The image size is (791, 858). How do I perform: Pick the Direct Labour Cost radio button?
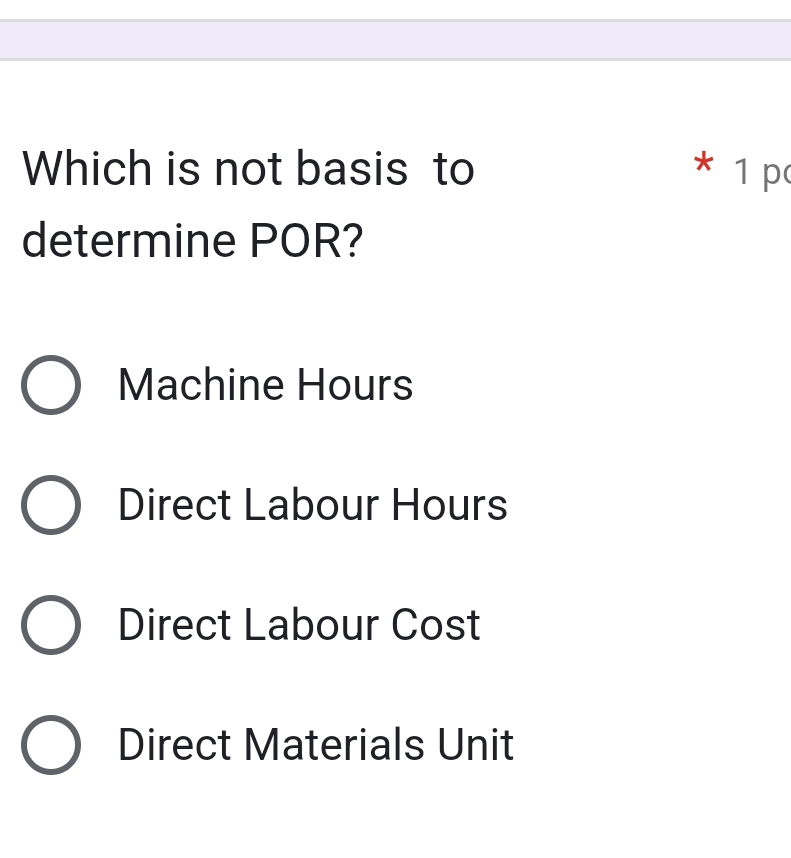50,625
